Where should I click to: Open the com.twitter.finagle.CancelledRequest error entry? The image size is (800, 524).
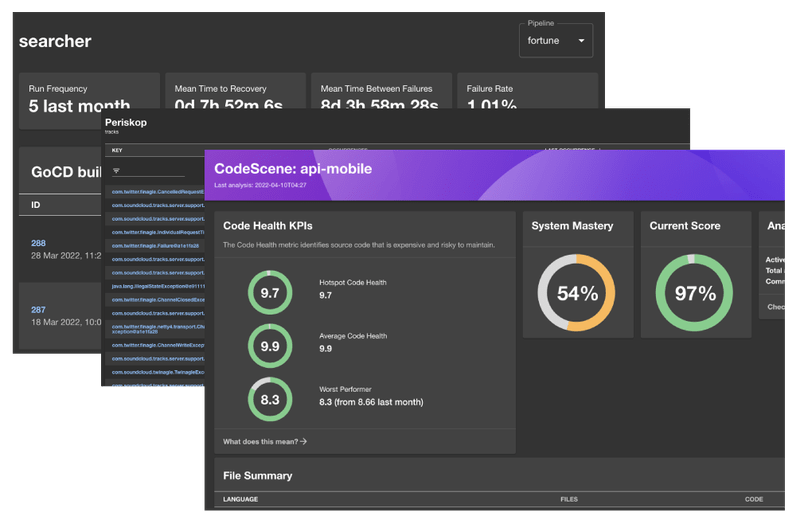(x=158, y=192)
